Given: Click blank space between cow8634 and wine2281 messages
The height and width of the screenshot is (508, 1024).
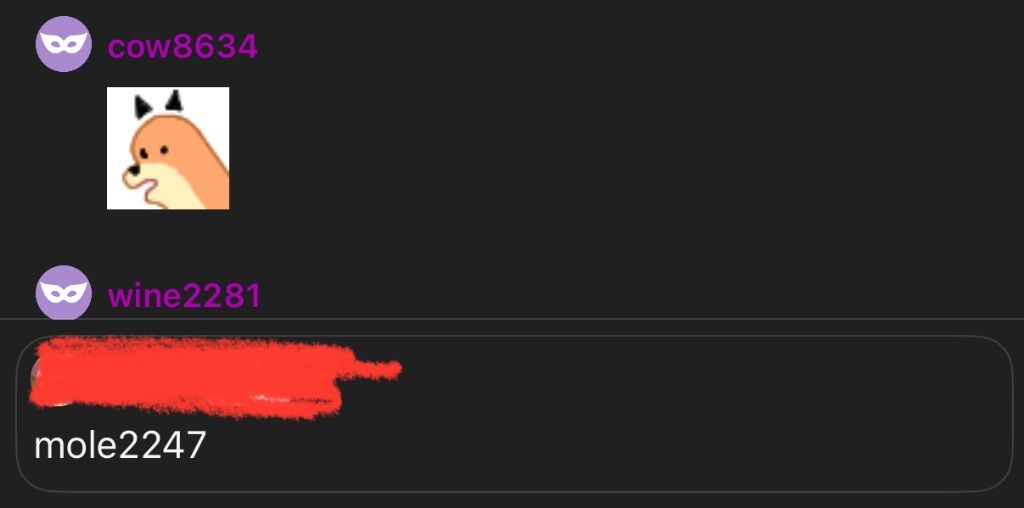Looking at the screenshot, I should click(x=512, y=236).
